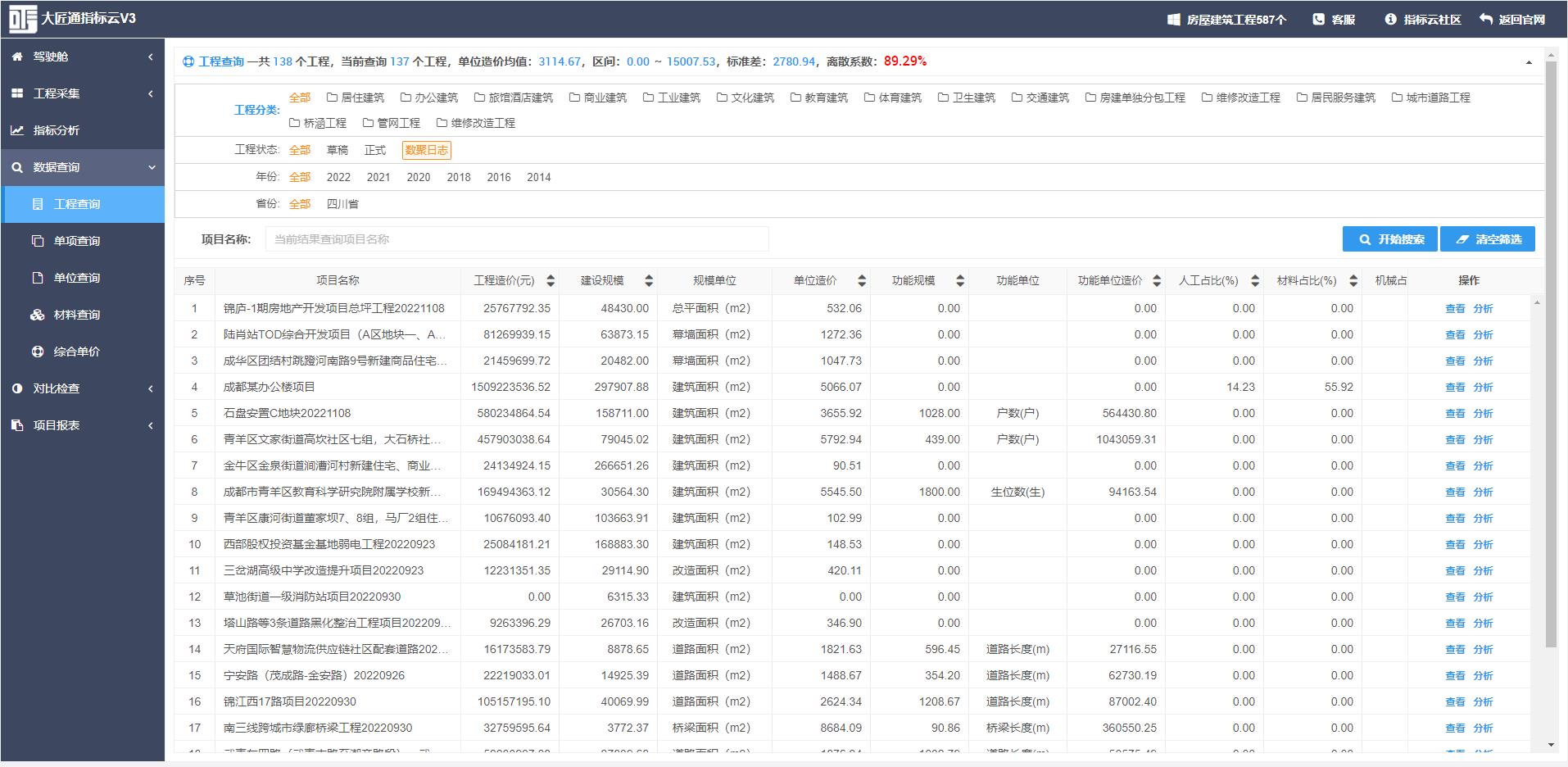Click the 清空筛选 button

coord(1488,239)
